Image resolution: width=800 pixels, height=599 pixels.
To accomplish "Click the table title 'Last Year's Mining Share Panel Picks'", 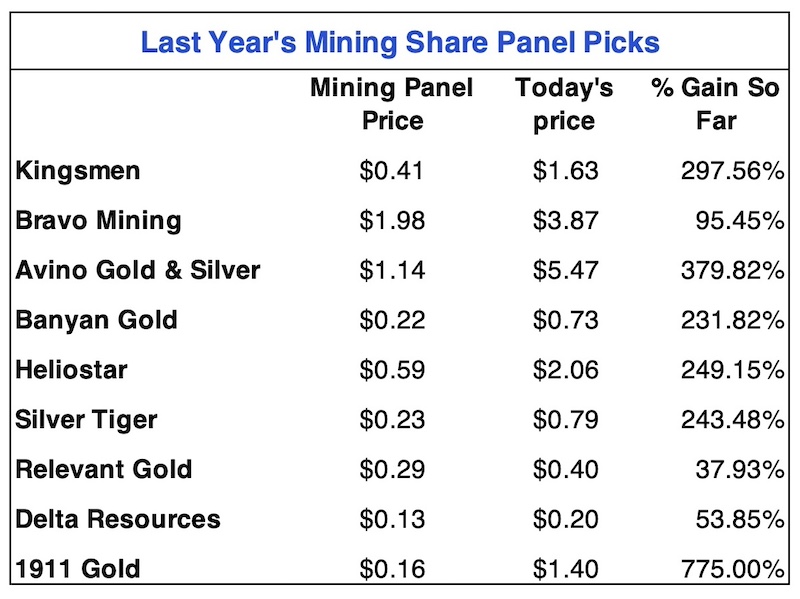I will pyautogui.click(x=399, y=43).
